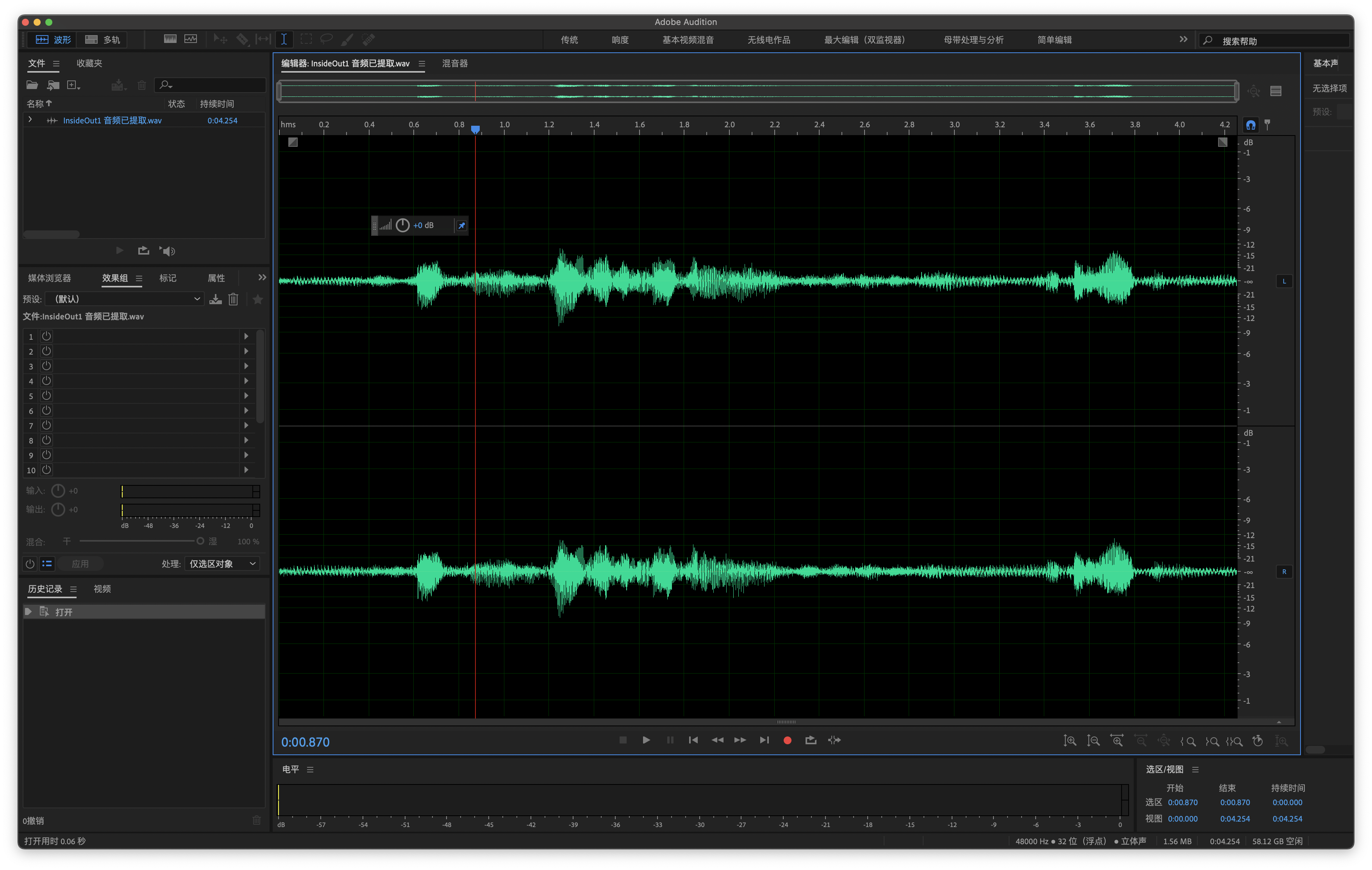Adjust the 输出 gain knob

(x=58, y=509)
